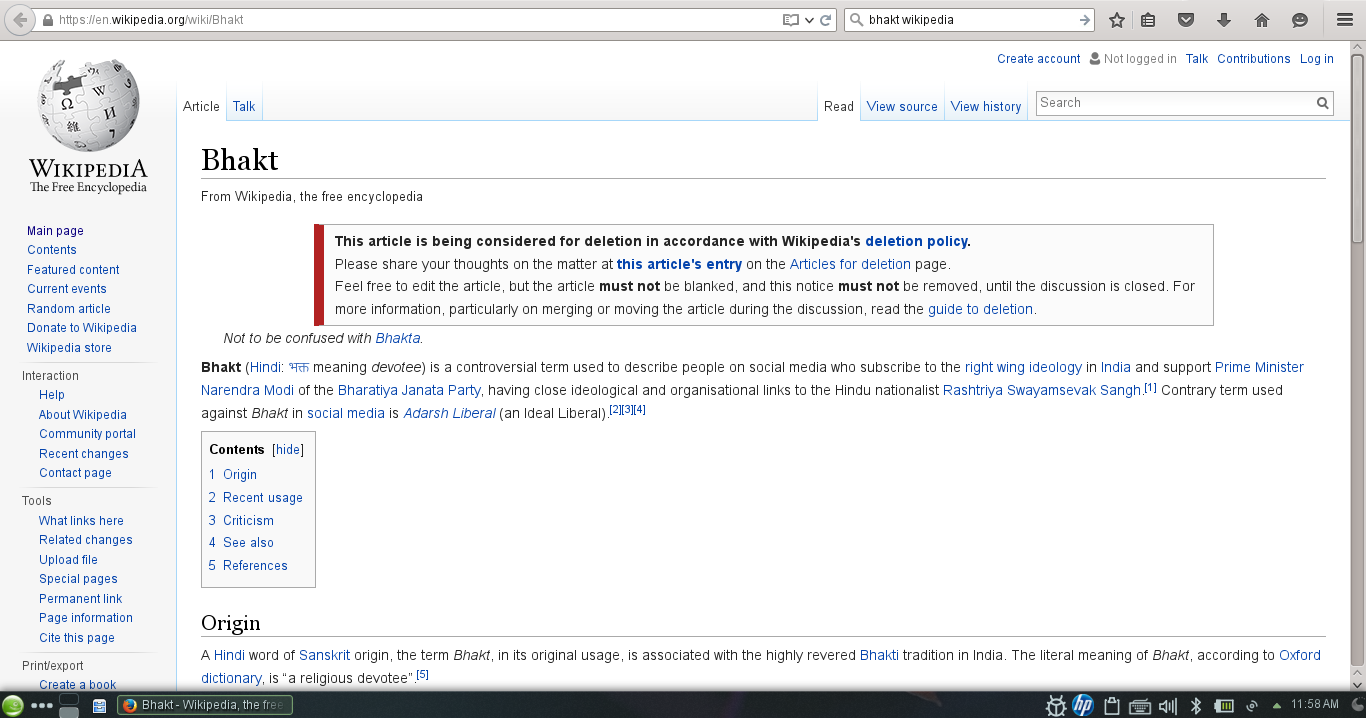Viewport: 1366px width, 718px height.
Task: Click the Firefox search bar text field
Action: coord(970,20)
